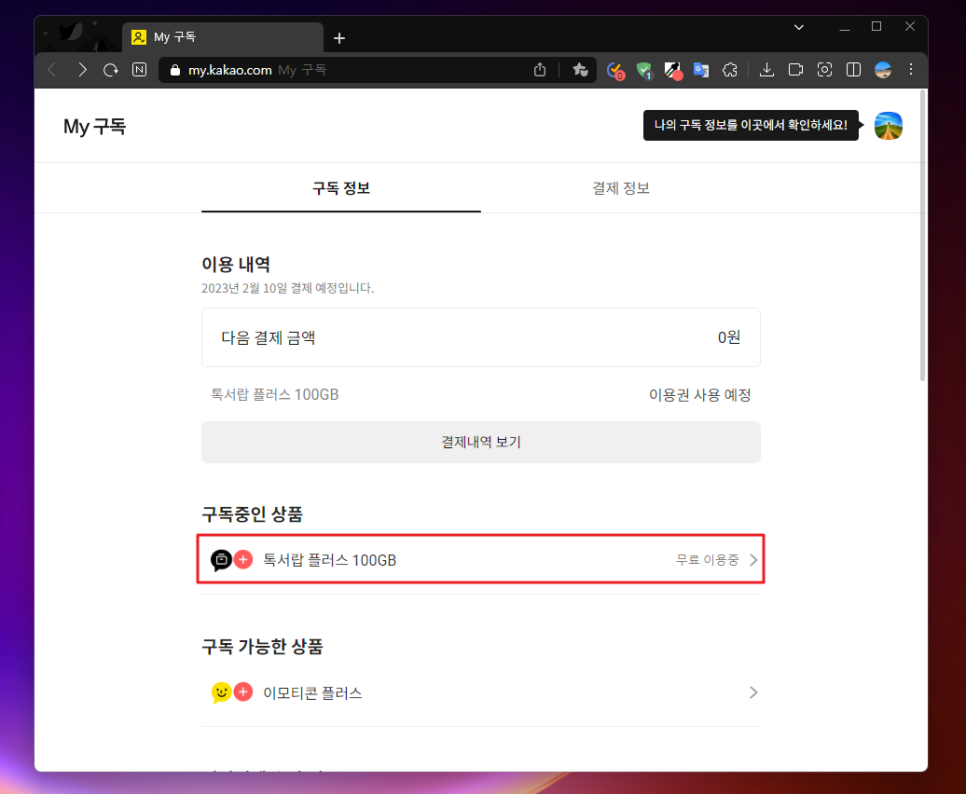Expand 이모티콘 플러스 chevron arrow
Viewport: 966px width, 794px height.
(753, 692)
